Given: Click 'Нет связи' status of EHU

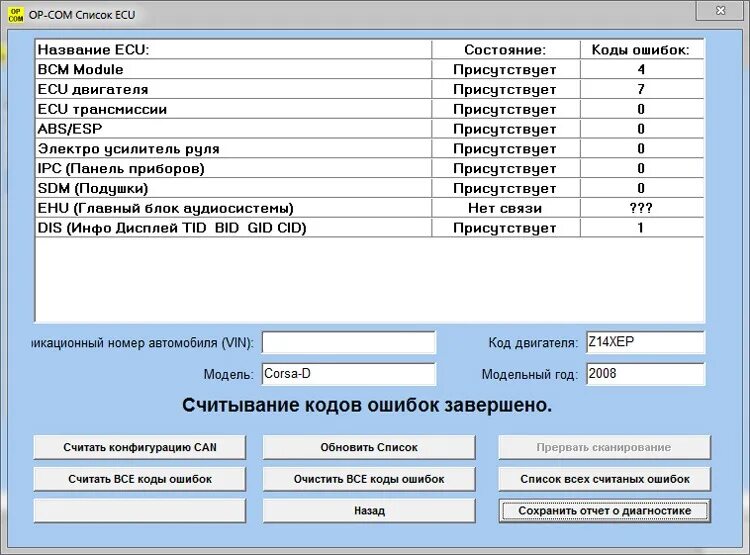Looking at the screenshot, I should pyautogui.click(x=505, y=208).
